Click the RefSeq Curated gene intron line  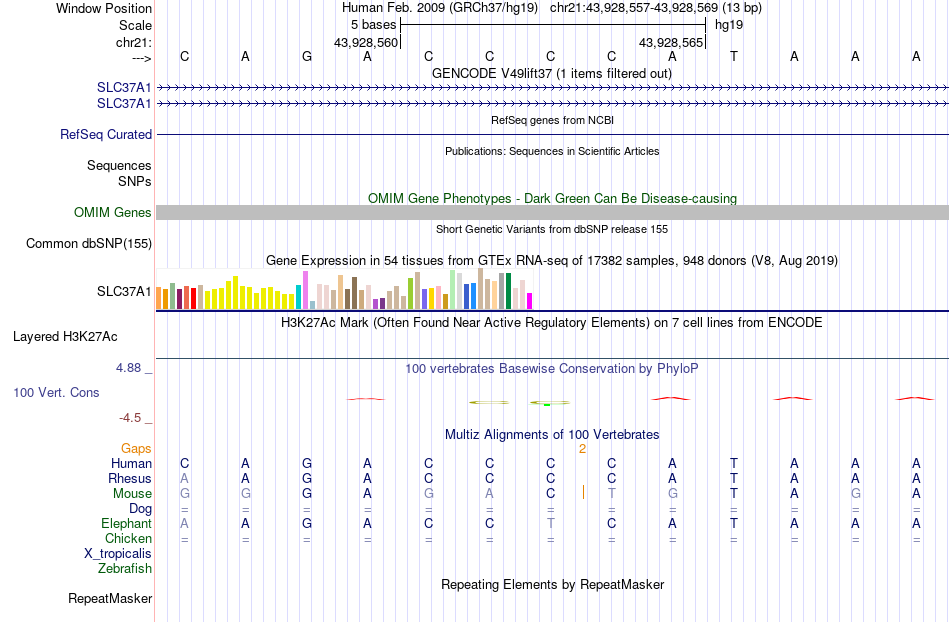tap(553, 134)
